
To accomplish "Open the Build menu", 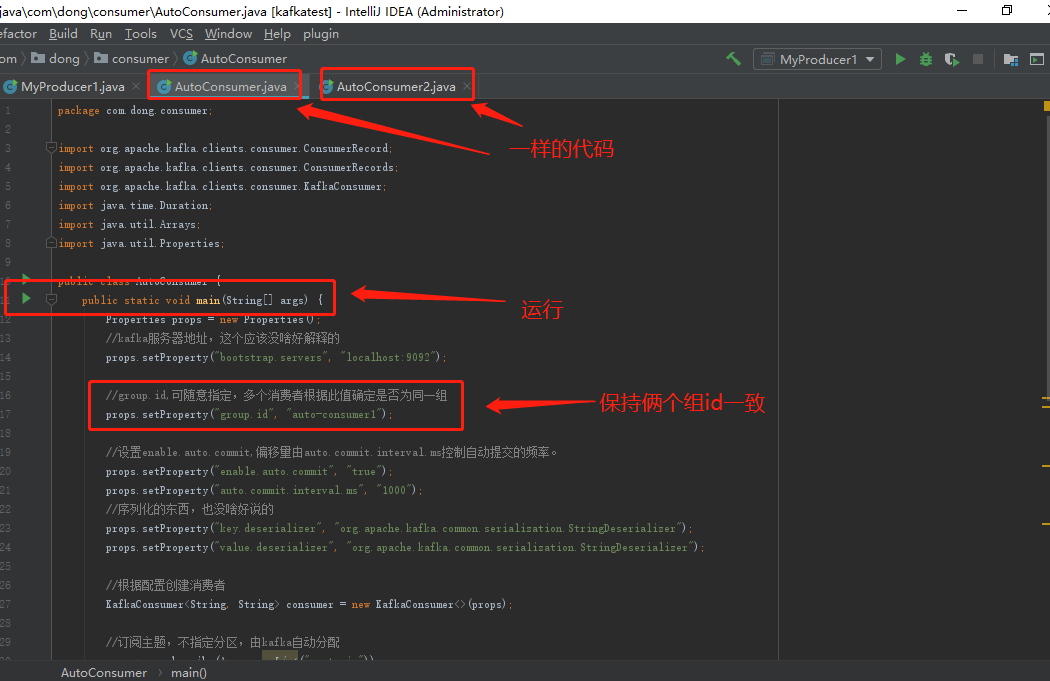I will coord(63,33).
